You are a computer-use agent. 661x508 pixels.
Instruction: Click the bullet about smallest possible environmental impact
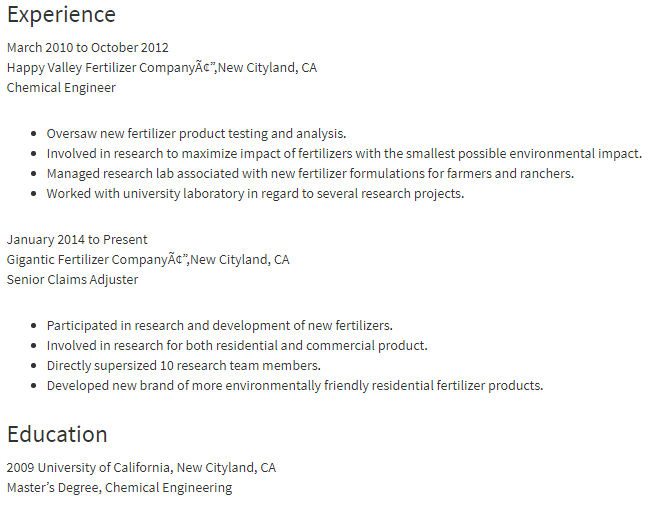tap(344, 153)
